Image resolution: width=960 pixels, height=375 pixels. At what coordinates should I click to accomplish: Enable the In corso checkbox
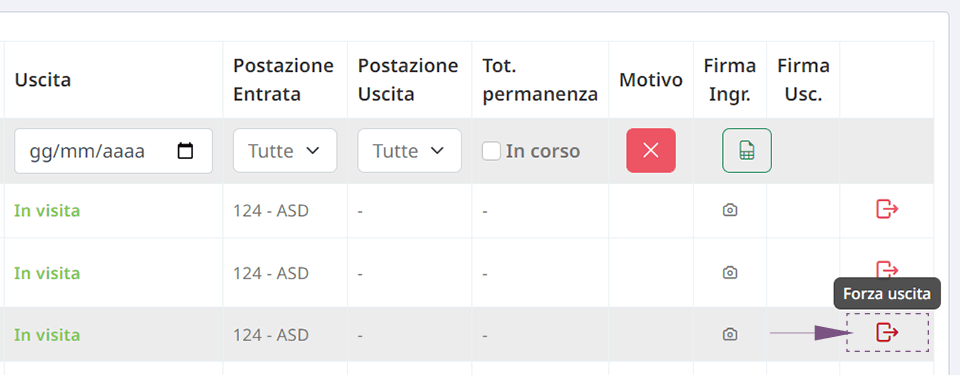(x=492, y=151)
